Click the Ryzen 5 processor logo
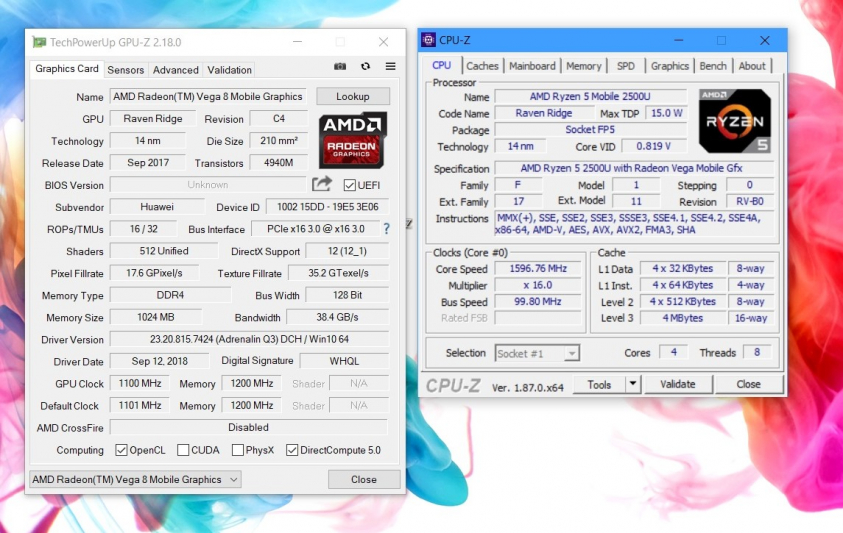This screenshot has width=843, height=533. (734, 120)
